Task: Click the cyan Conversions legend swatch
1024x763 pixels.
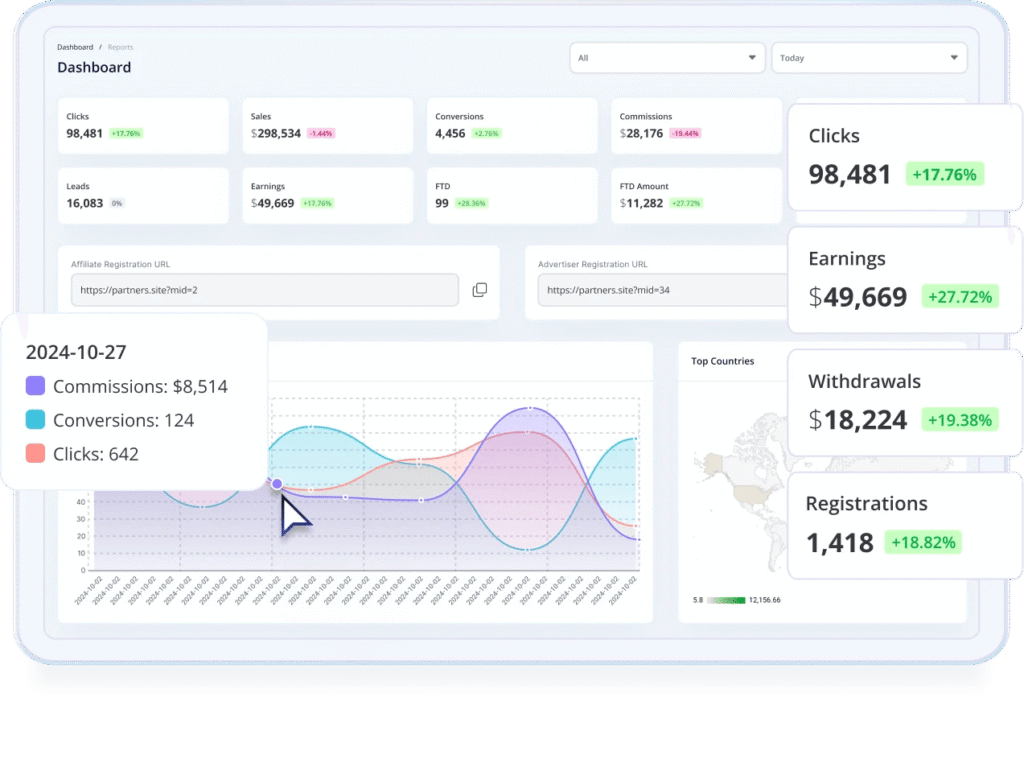Action: 35,420
